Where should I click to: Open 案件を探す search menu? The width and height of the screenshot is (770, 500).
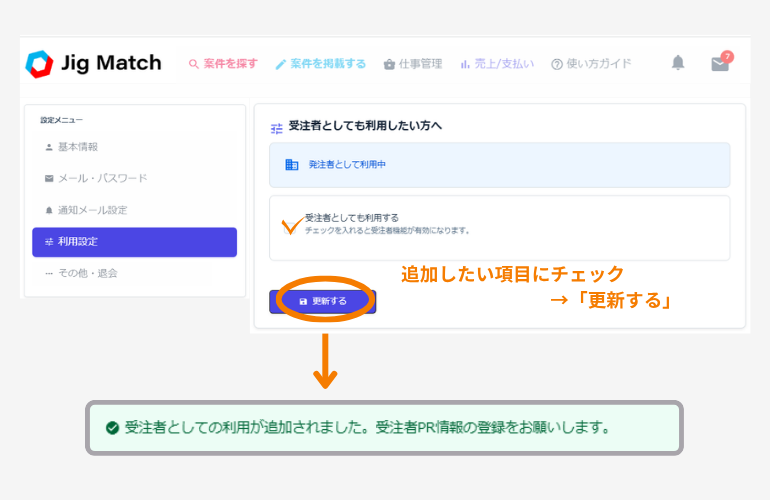(x=223, y=64)
